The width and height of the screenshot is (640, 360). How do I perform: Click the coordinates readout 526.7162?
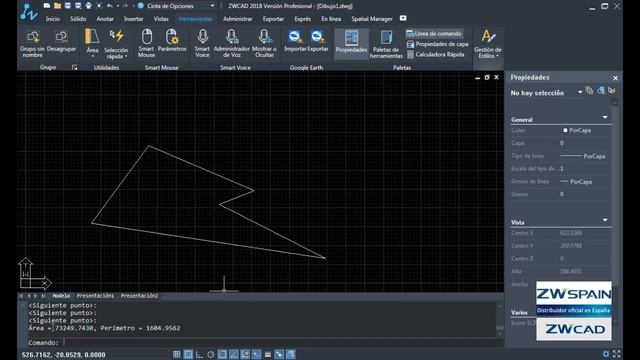click(63, 355)
